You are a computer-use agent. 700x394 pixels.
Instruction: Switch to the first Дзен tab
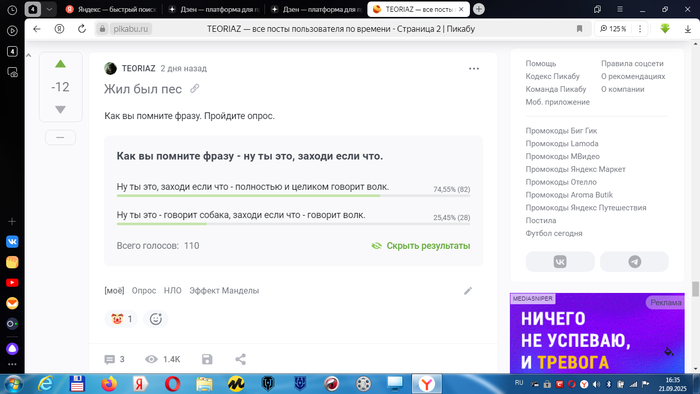213,9
